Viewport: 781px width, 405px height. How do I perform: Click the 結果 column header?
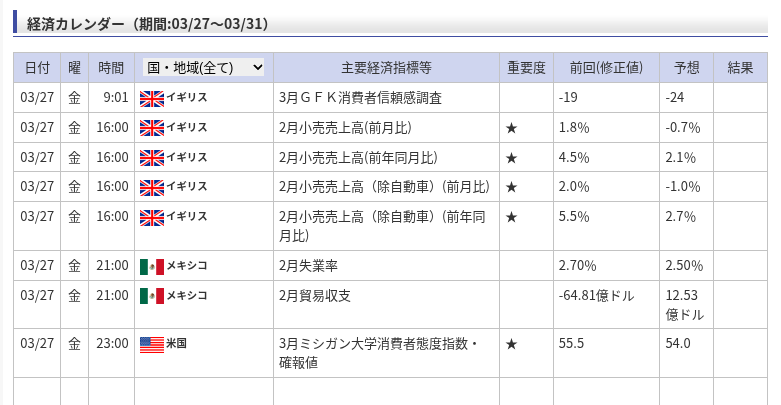[x=740, y=68]
